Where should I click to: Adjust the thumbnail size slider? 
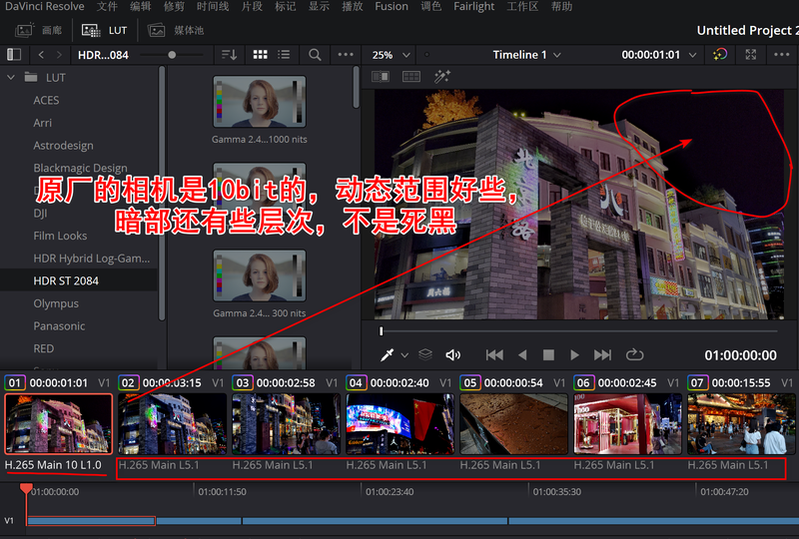(x=172, y=55)
